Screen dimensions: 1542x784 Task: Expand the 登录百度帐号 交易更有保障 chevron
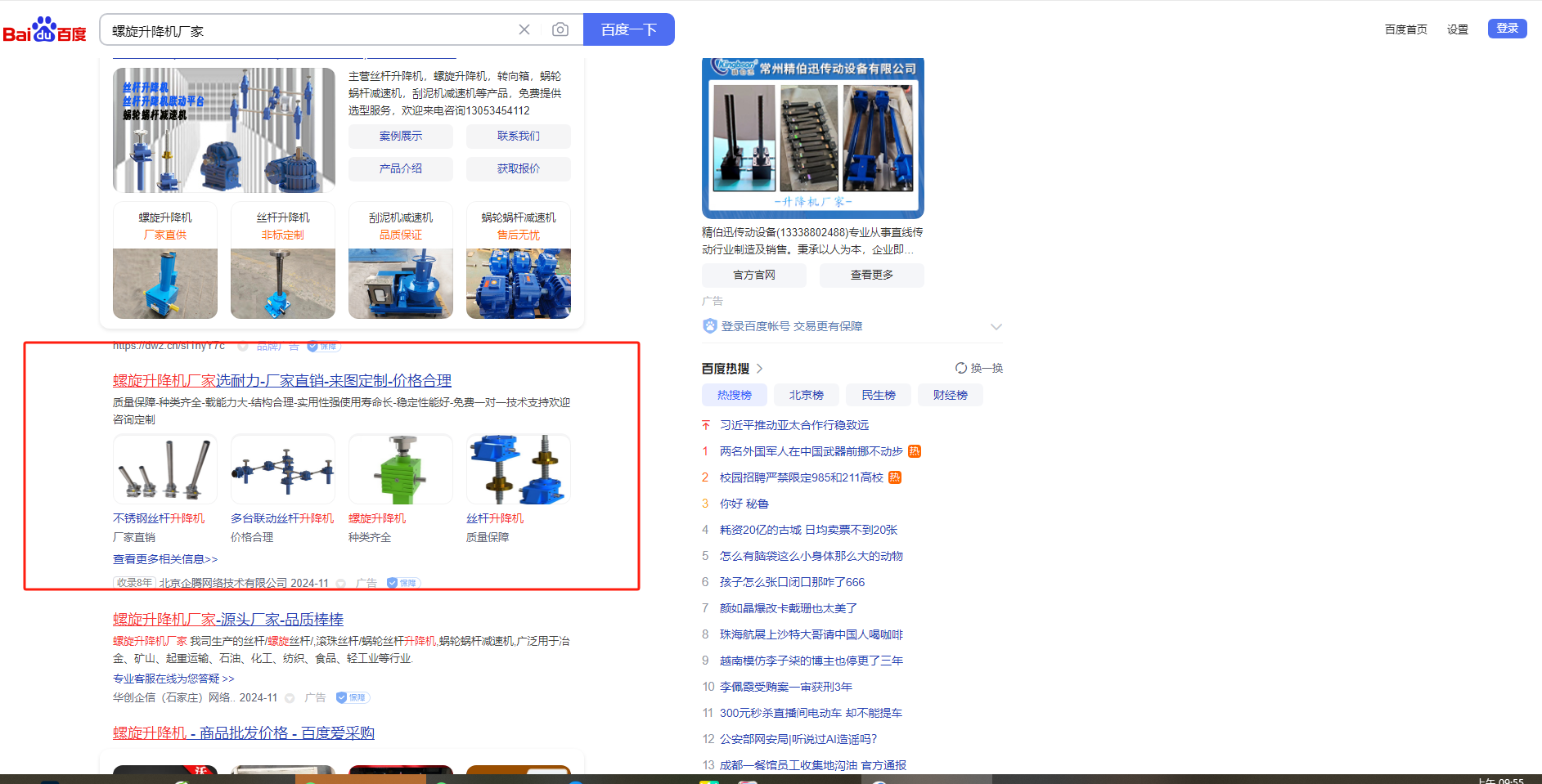coord(996,326)
